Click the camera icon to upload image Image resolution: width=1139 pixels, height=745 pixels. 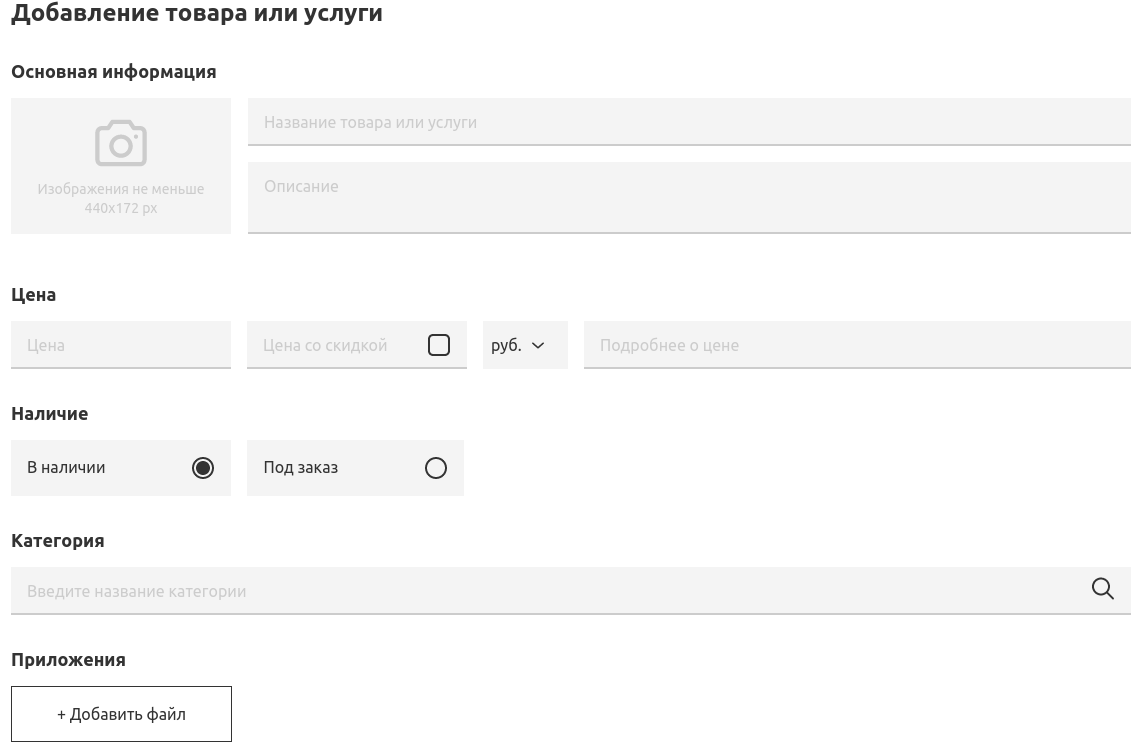tap(121, 143)
